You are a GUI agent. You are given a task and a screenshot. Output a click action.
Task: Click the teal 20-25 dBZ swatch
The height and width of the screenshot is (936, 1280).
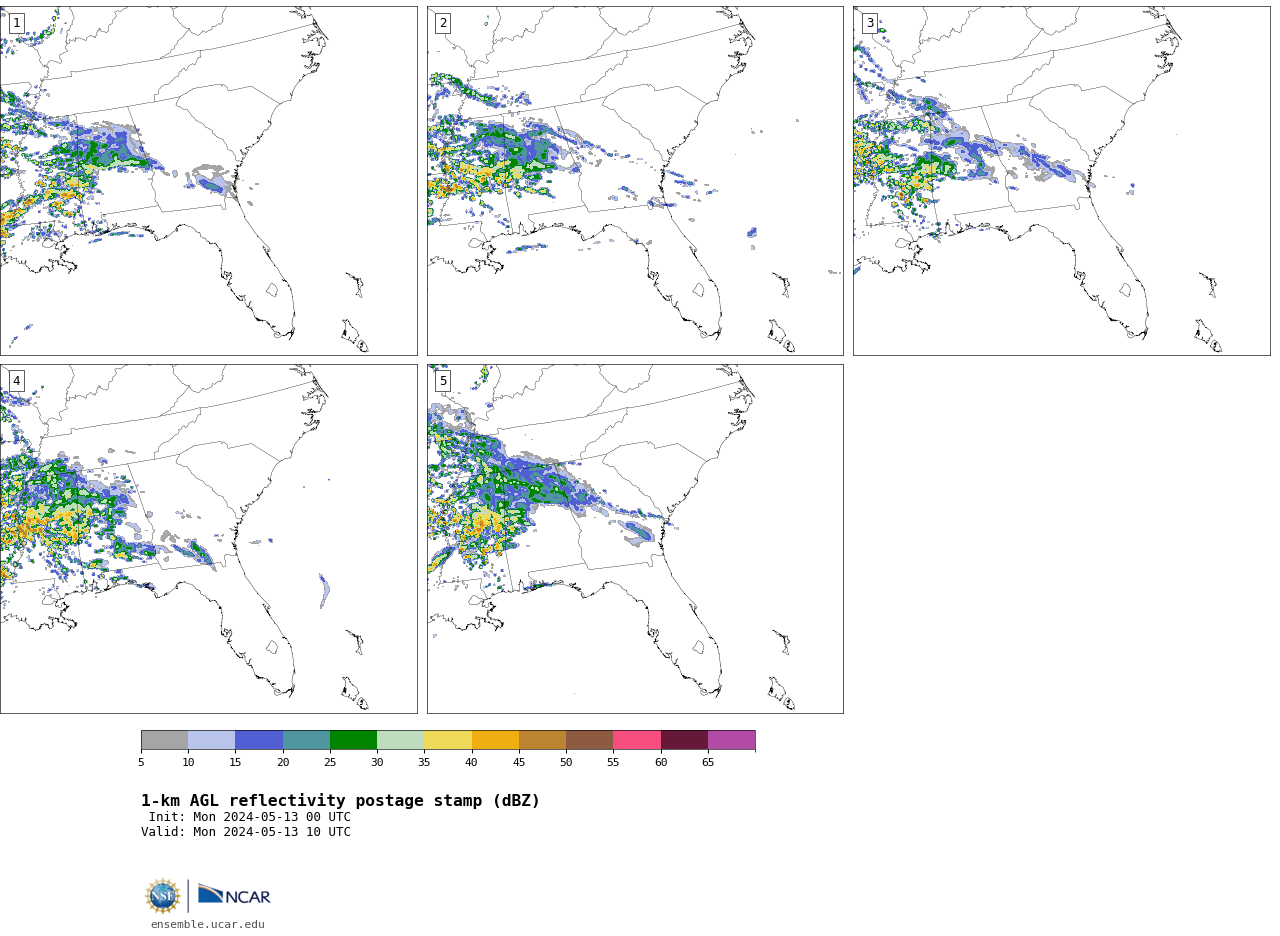(306, 740)
